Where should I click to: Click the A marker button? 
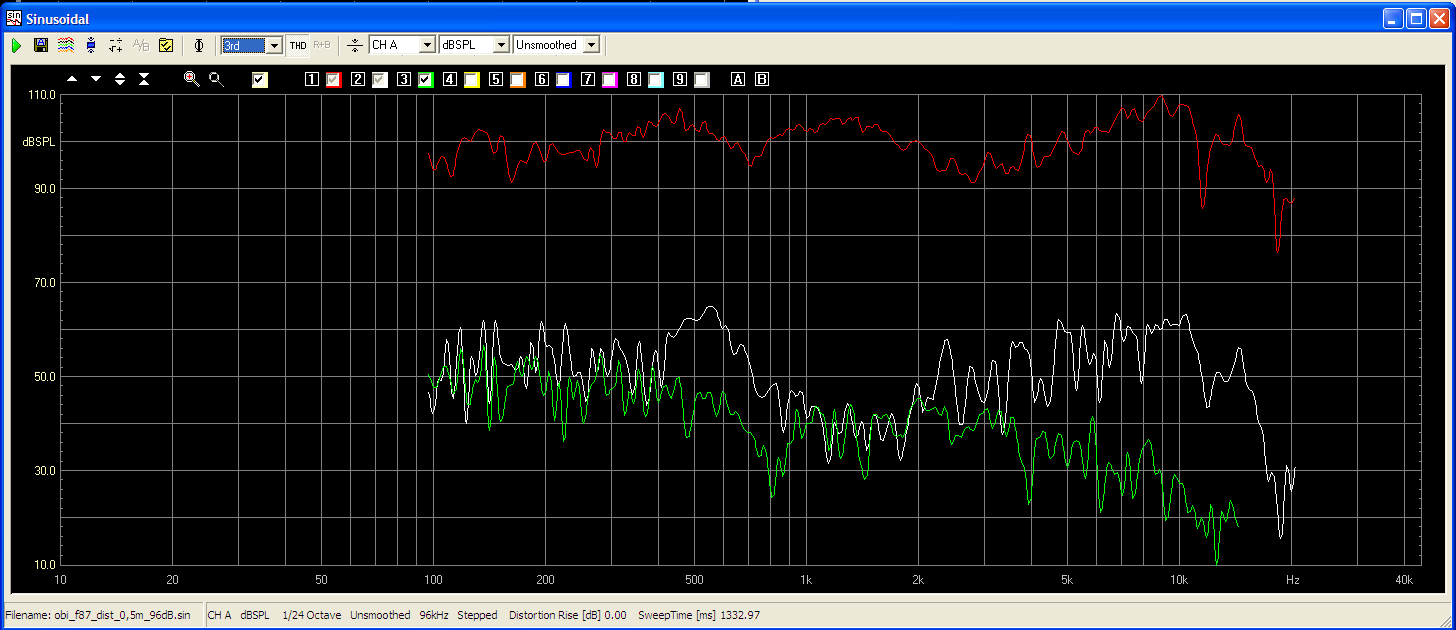pos(738,79)
